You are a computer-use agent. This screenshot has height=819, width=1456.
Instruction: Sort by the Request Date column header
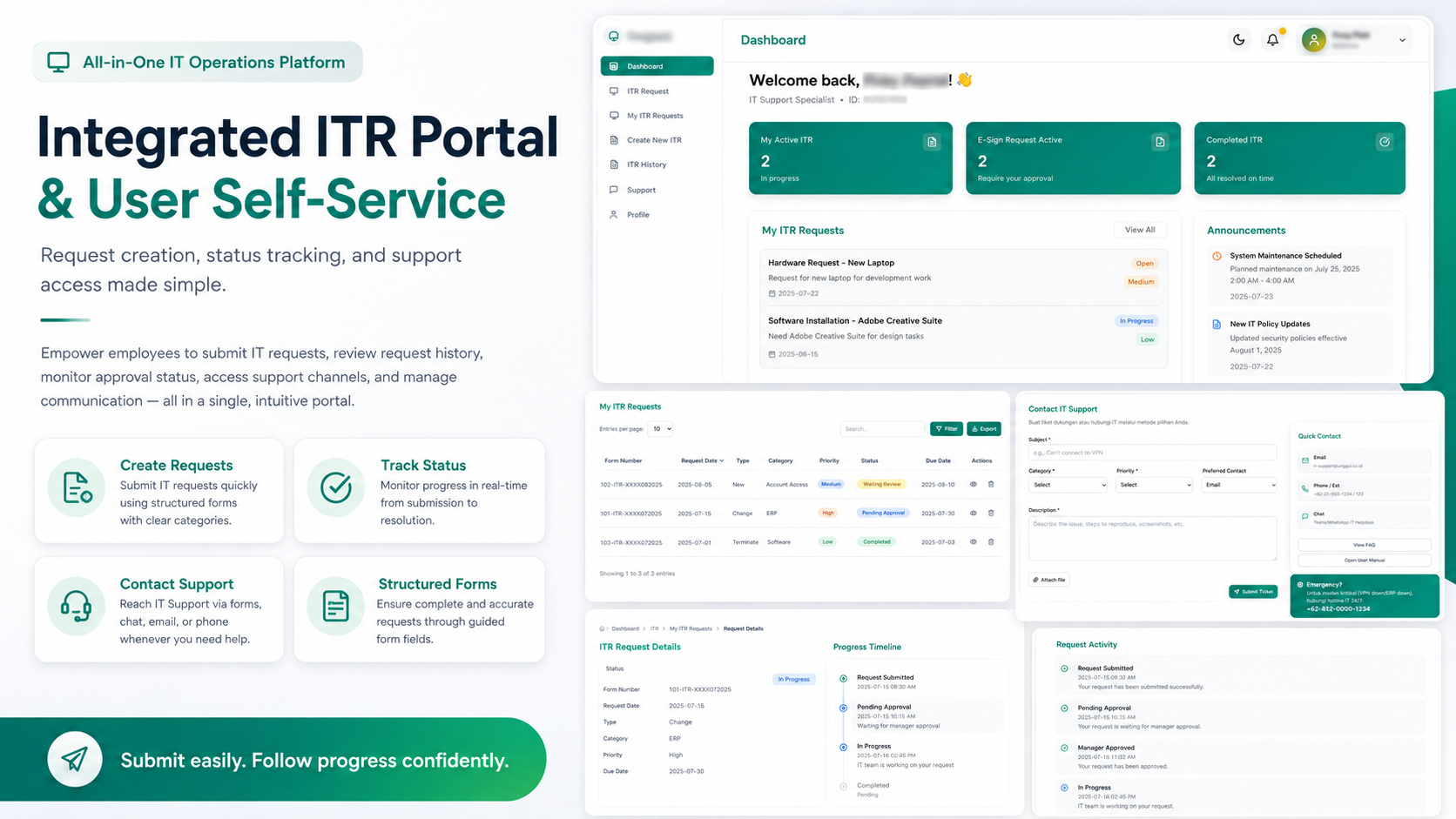tap(702, 460)
